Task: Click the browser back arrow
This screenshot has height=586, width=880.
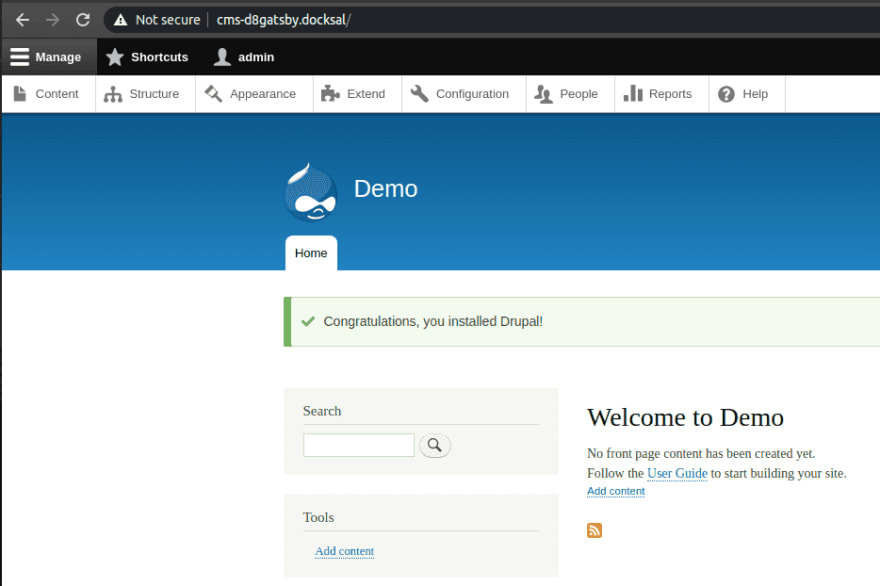Action: pyautogui.click(x=22, y=20)
